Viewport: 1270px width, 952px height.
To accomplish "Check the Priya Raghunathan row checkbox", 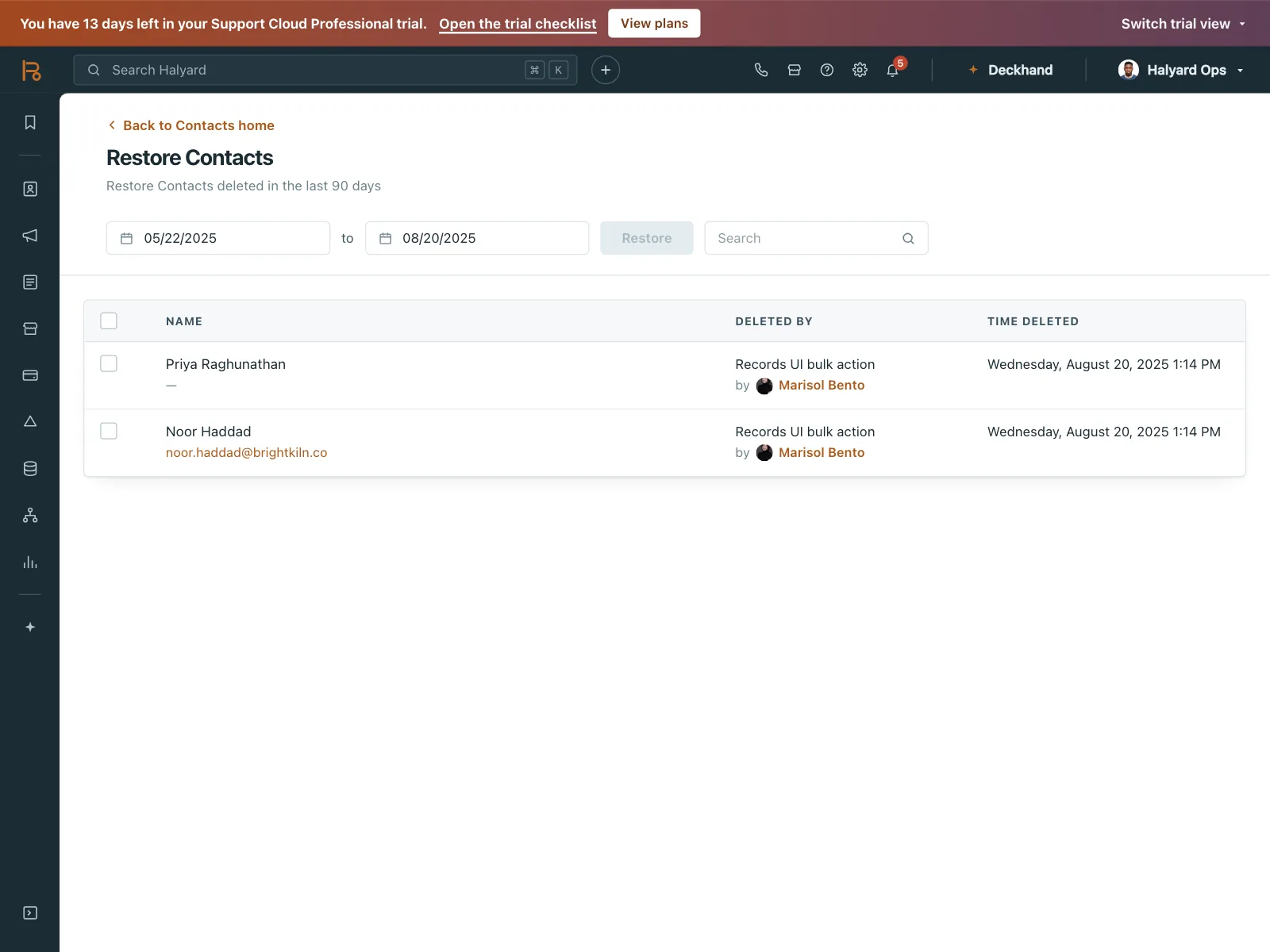I will pyautogui.click(x=109, y=363).
